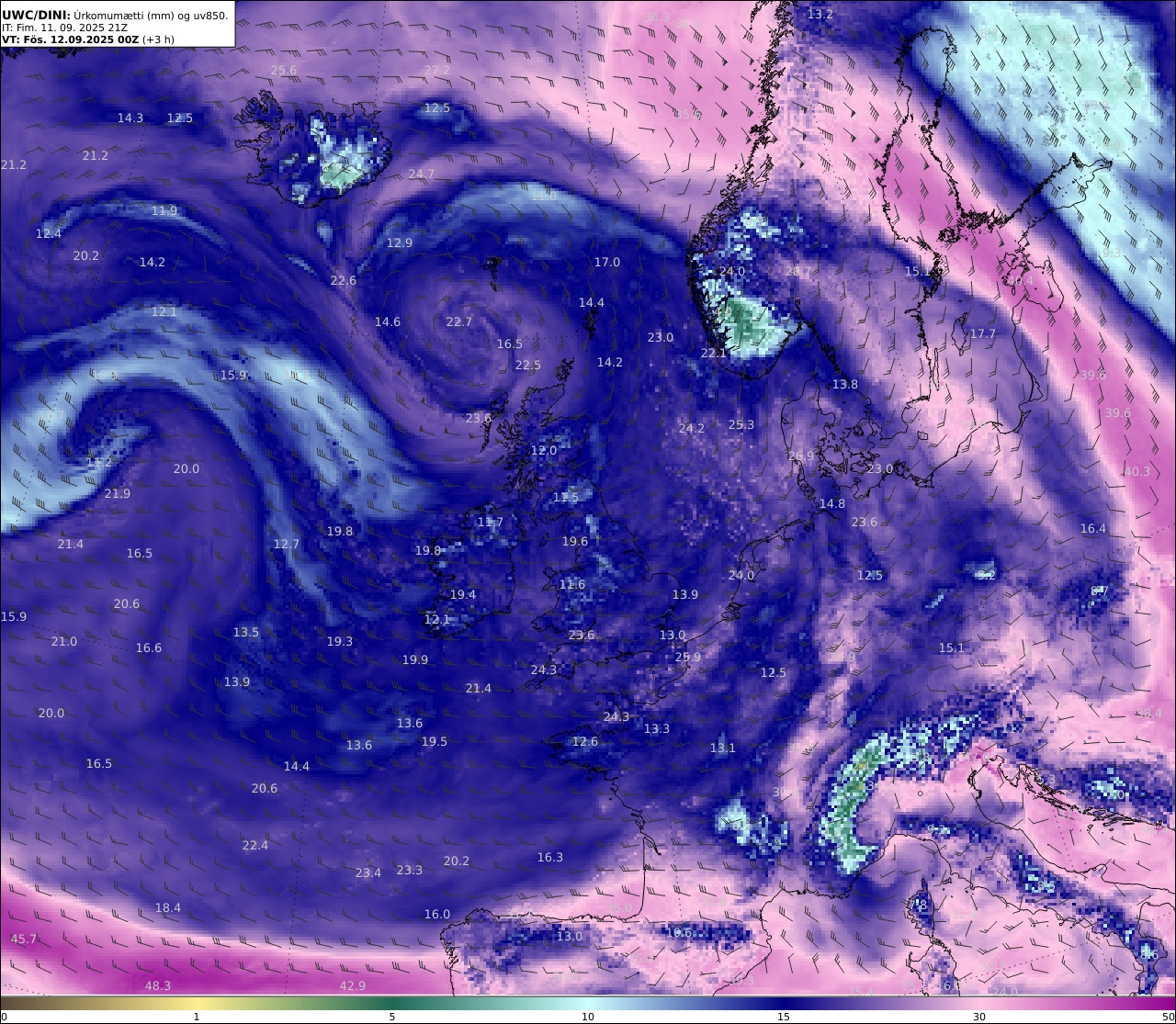Click the 17.7 value label

coord(983,334)
